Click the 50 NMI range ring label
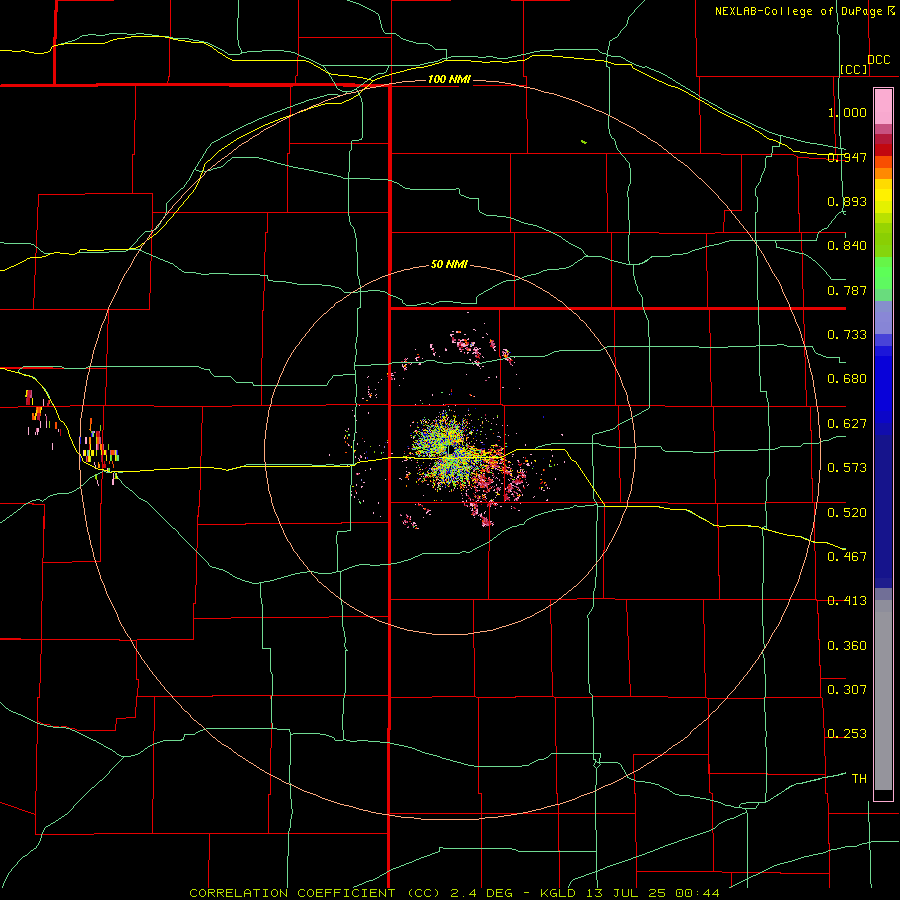This screenshot has height=900, width=900. (x=449, y=264)
